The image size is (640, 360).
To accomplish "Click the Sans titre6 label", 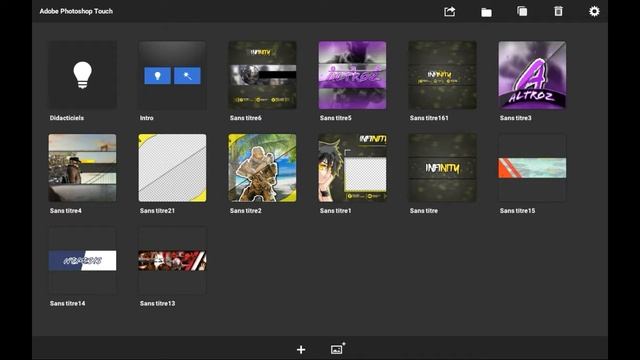I will 246,118.
